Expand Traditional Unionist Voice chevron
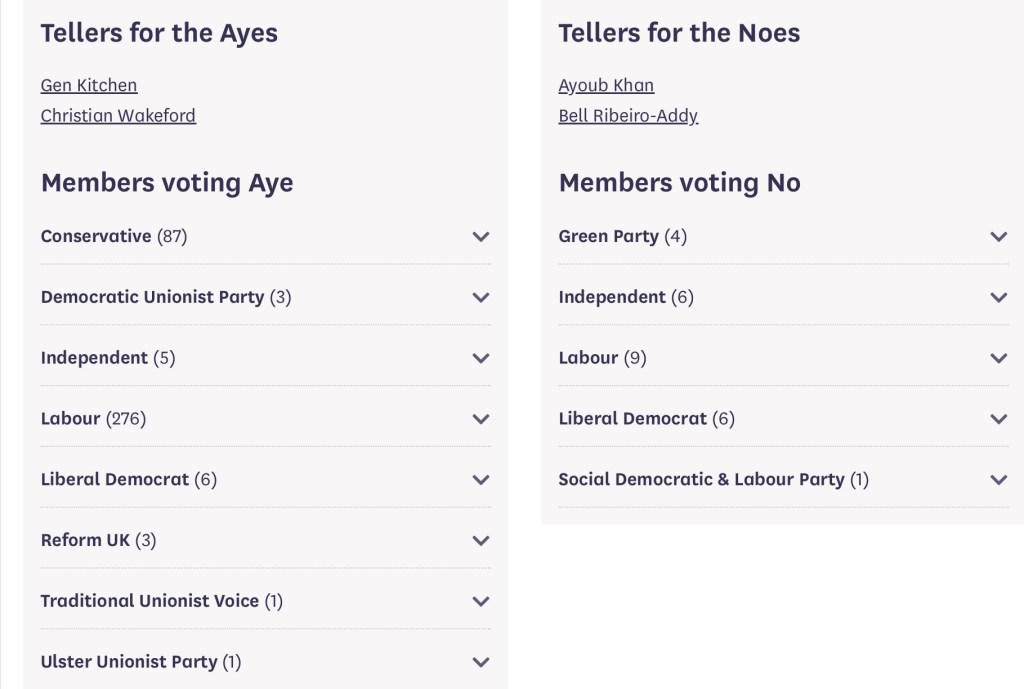Viewport: 1024px width, 689px height. point(481,601)
